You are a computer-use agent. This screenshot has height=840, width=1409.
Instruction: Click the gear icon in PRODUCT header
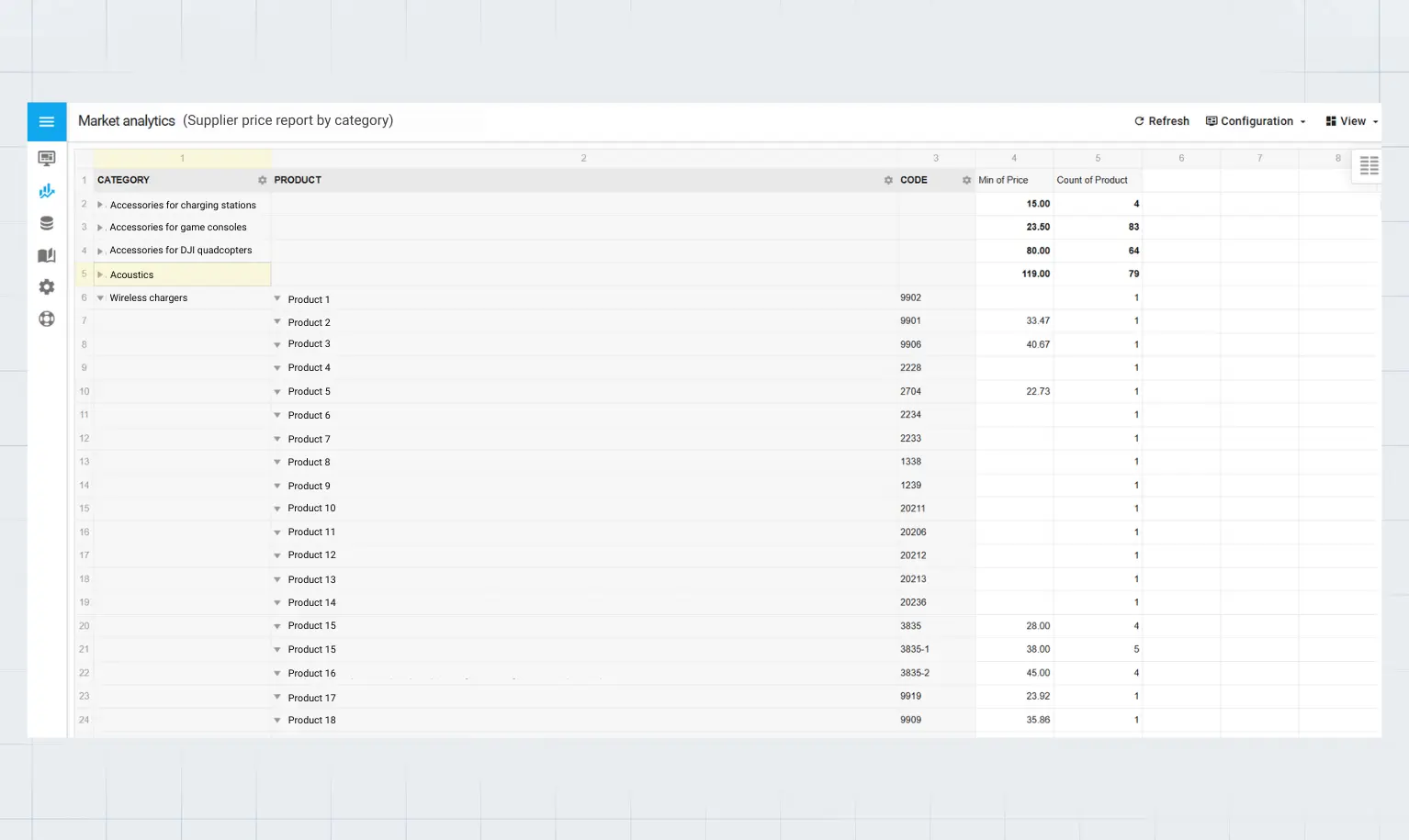[x=888, y=181]
